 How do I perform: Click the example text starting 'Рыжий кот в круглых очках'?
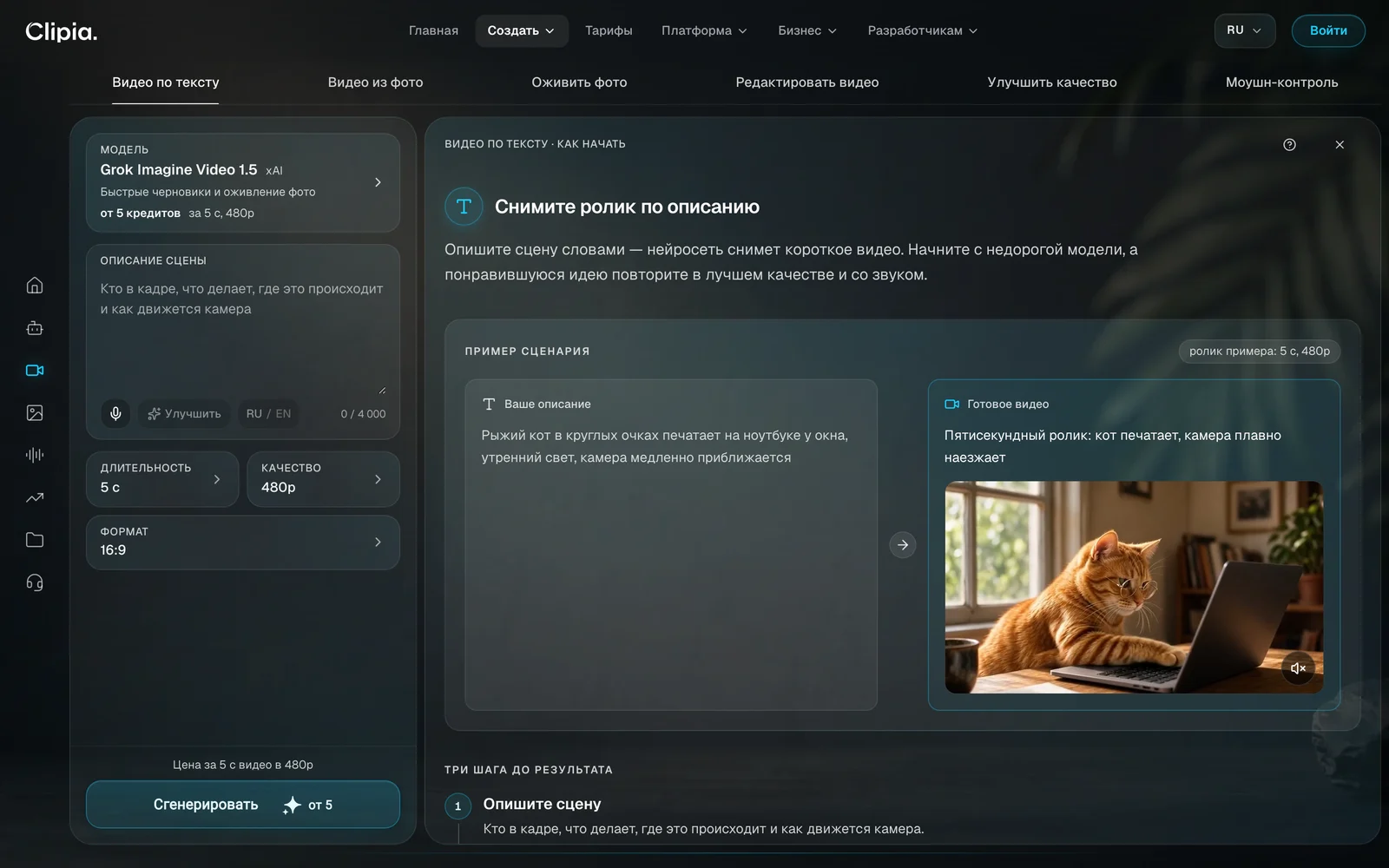click(665, 446)
